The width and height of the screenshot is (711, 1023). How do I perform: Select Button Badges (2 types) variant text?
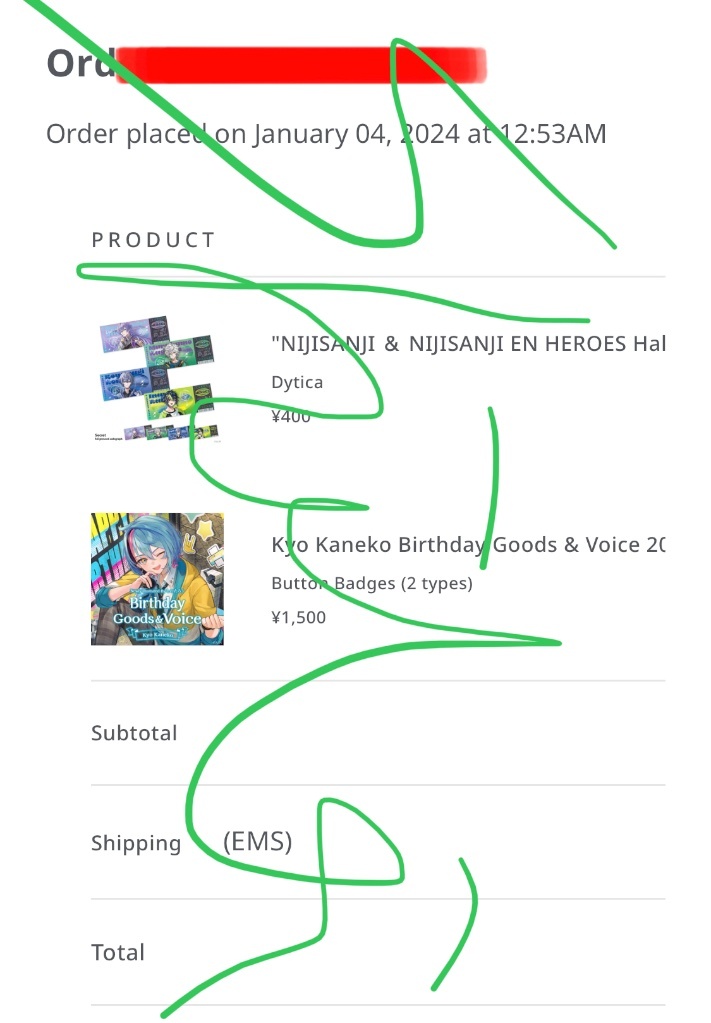(372, 583)
